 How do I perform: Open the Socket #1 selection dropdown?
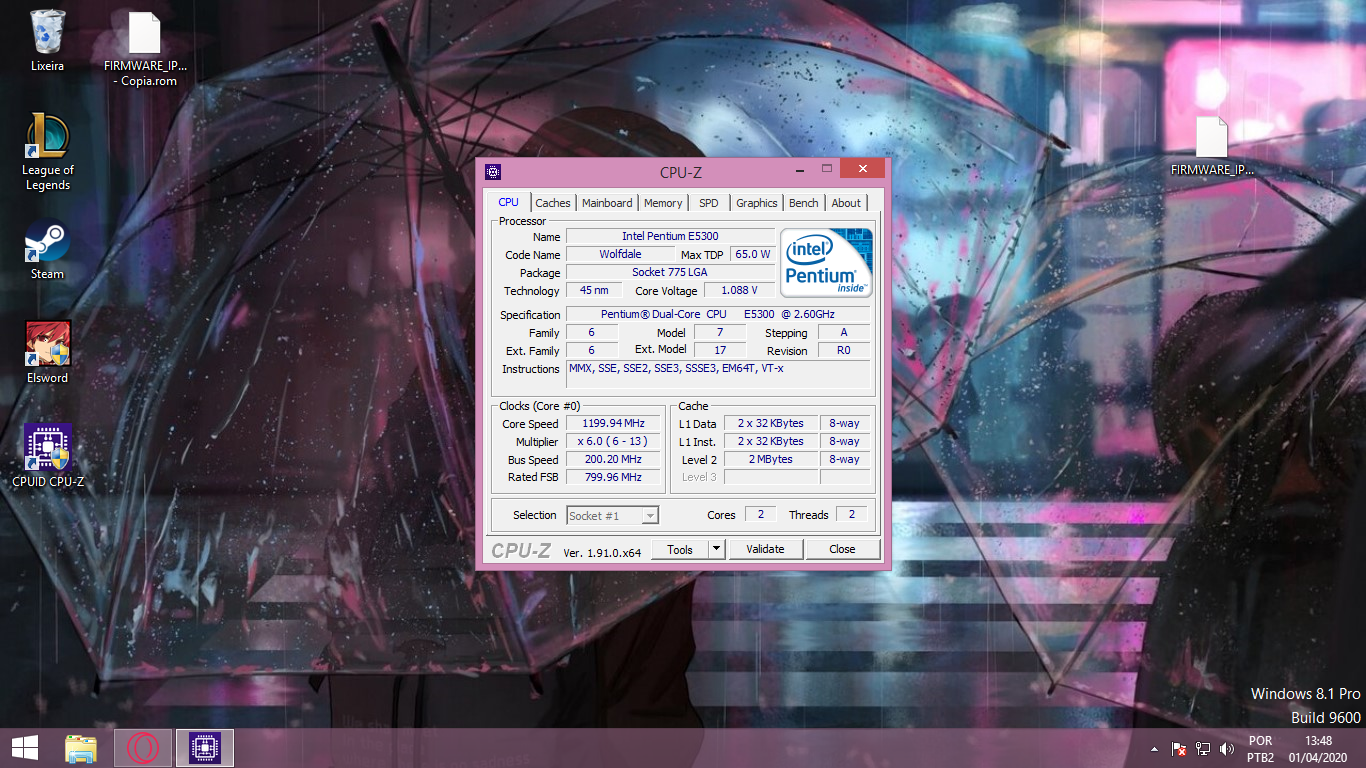click(612, 515)
